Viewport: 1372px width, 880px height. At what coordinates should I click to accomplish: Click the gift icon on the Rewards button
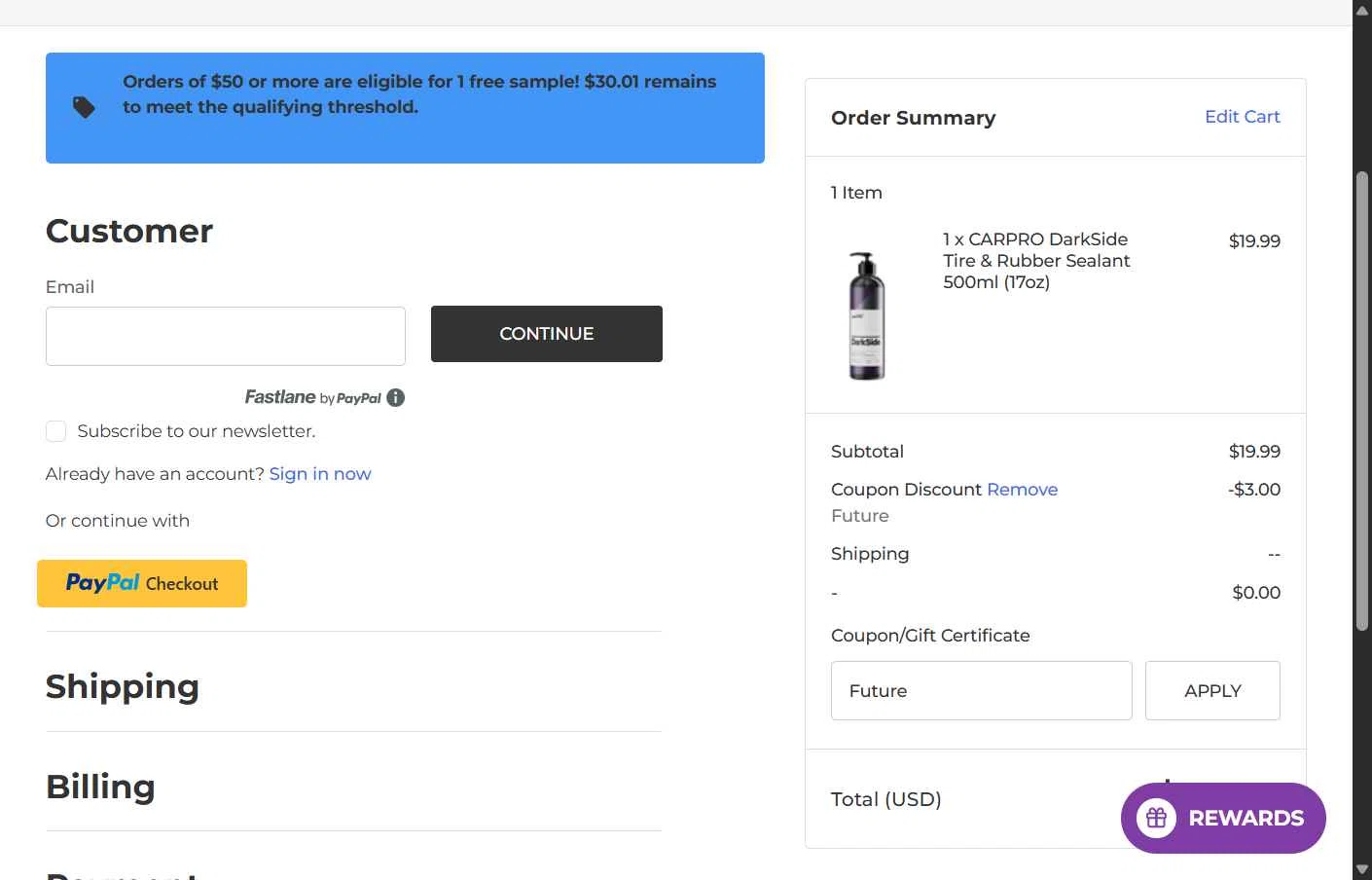pyautogui.click(x=1156, y=818)
